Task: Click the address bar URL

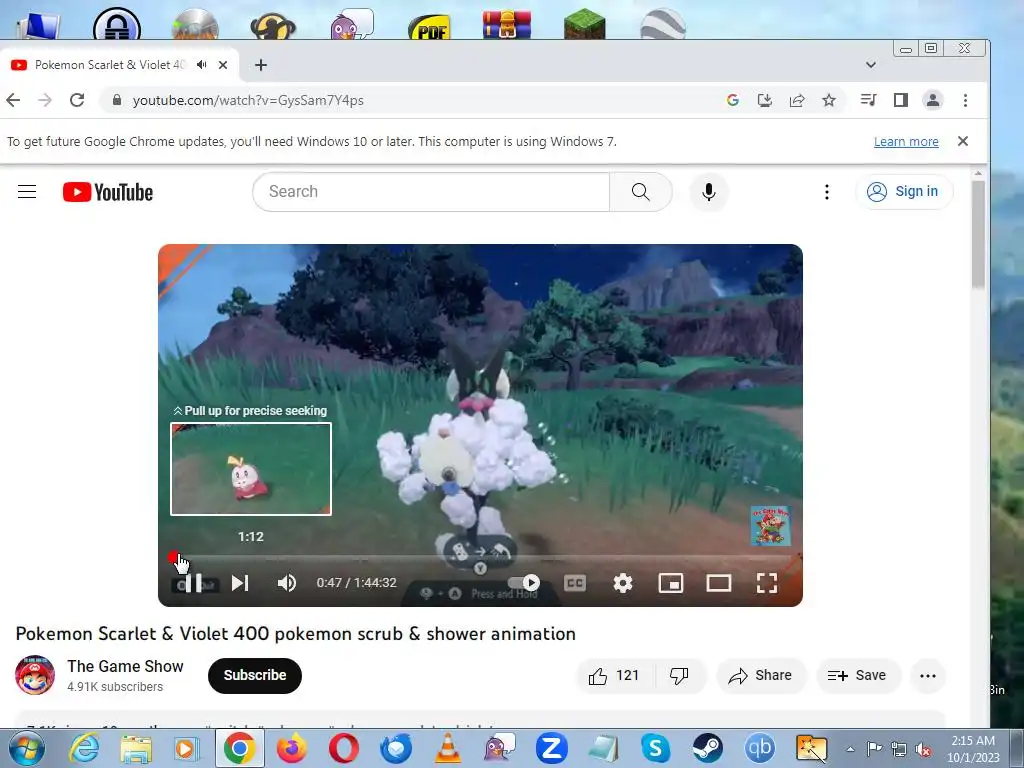Action: (248, 100)
